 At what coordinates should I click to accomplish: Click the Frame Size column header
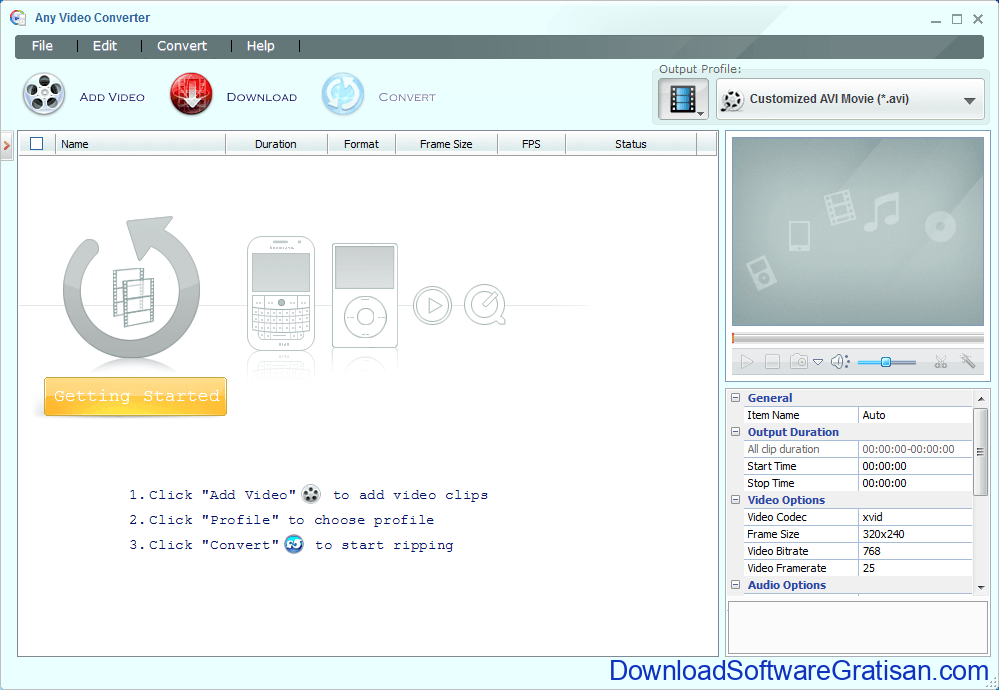pos(446,144)
